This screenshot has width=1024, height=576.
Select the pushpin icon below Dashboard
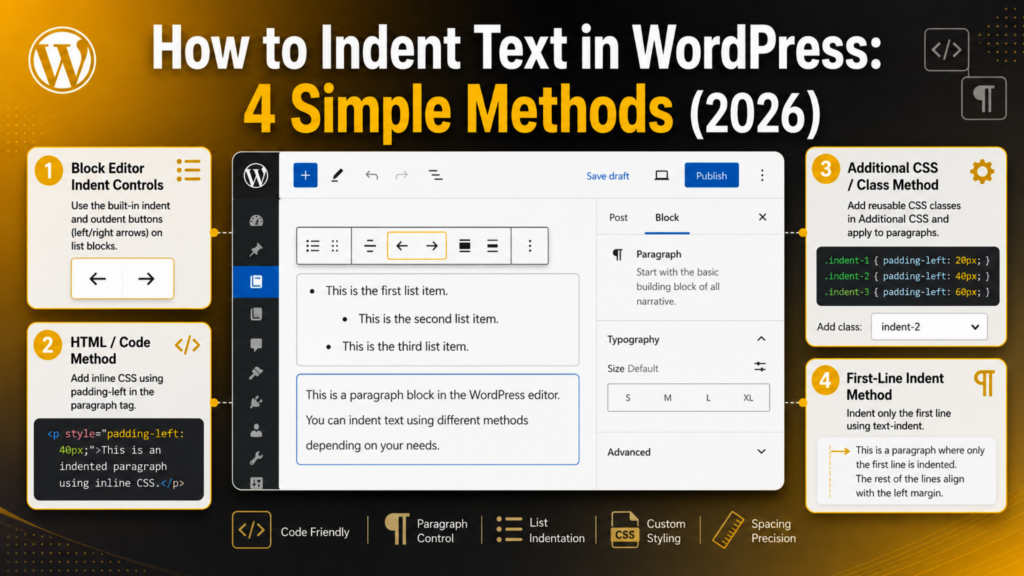tap(256, 250)
